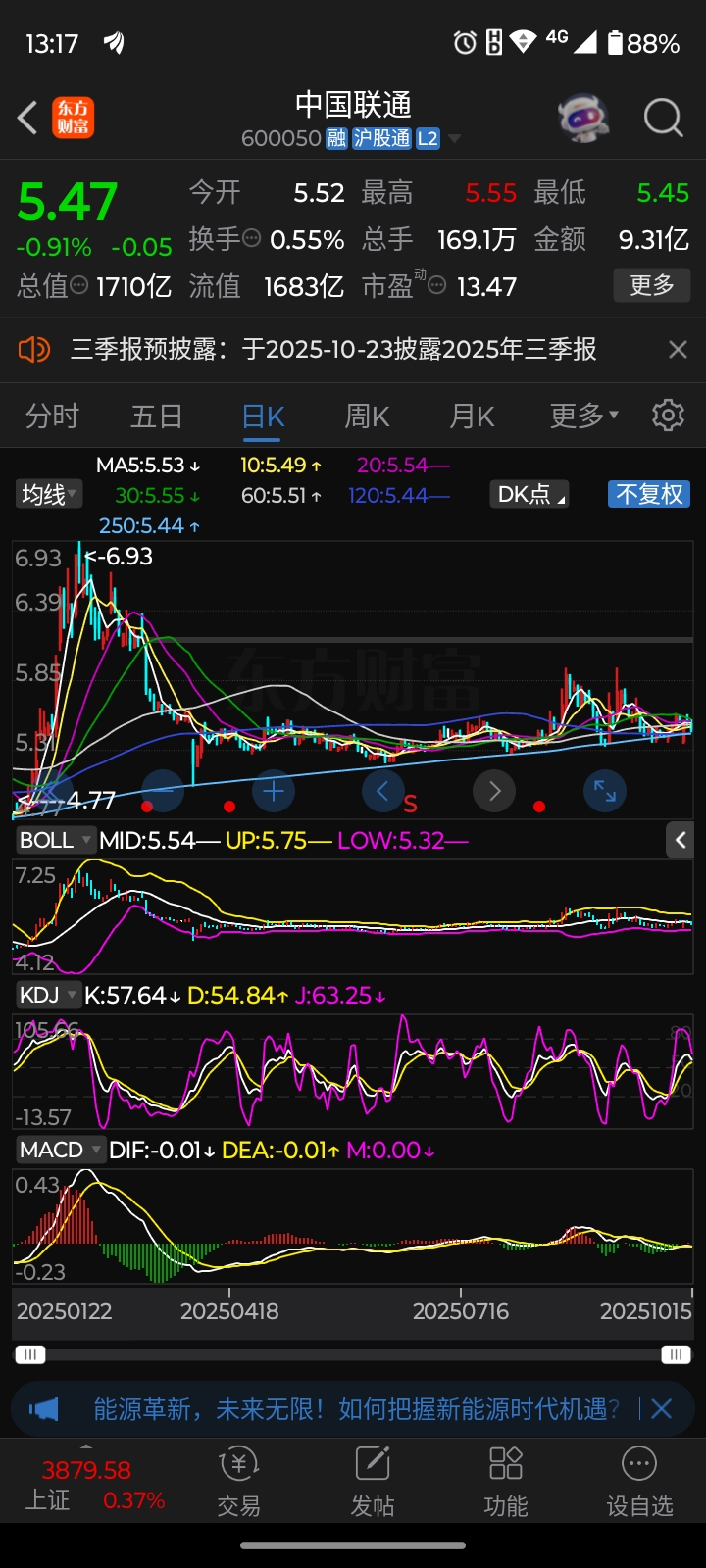Open the KDJ indicator dropdown
706x1568 pixels.
coord(48,995)
